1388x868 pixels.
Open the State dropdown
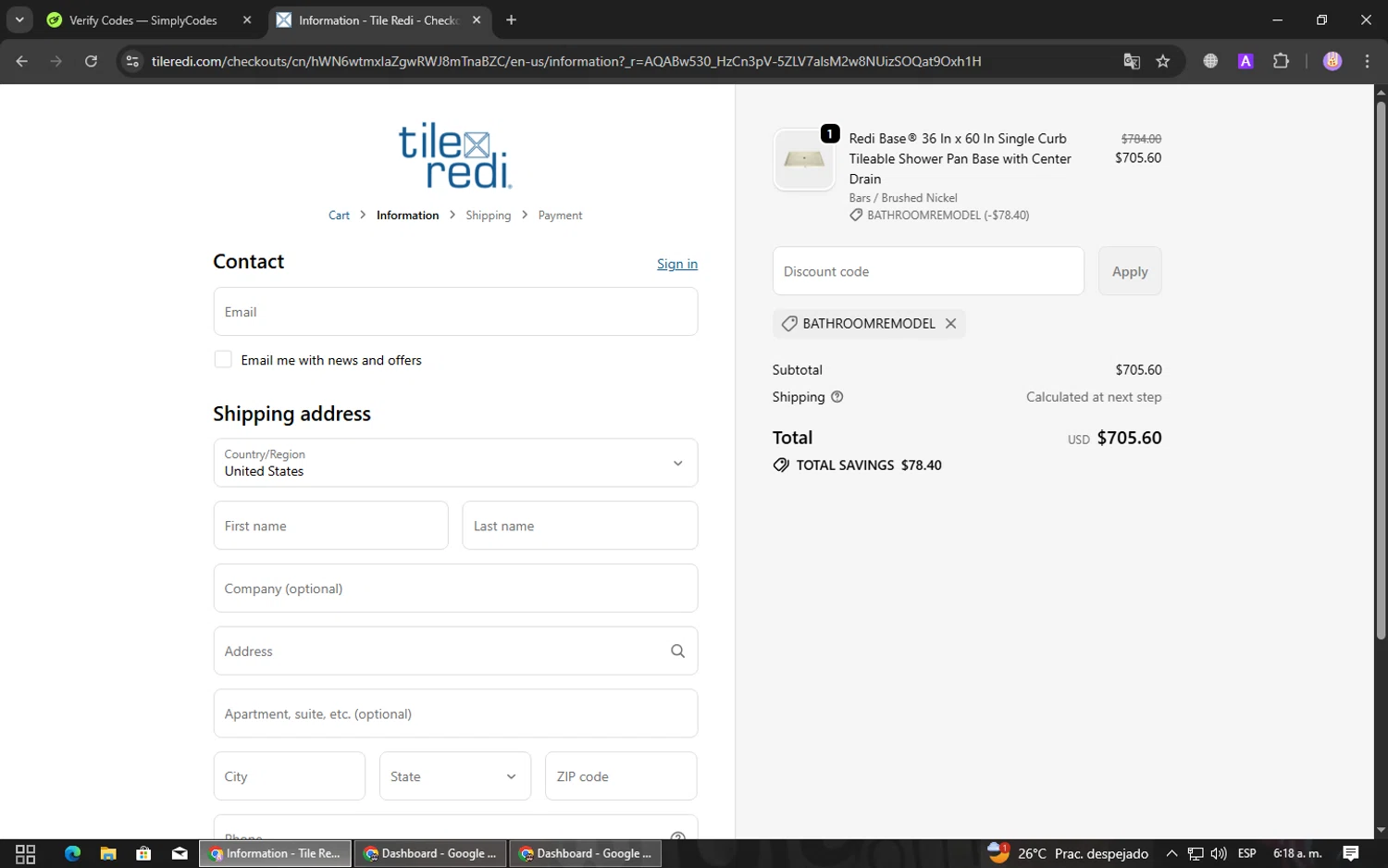coord(454,776)
